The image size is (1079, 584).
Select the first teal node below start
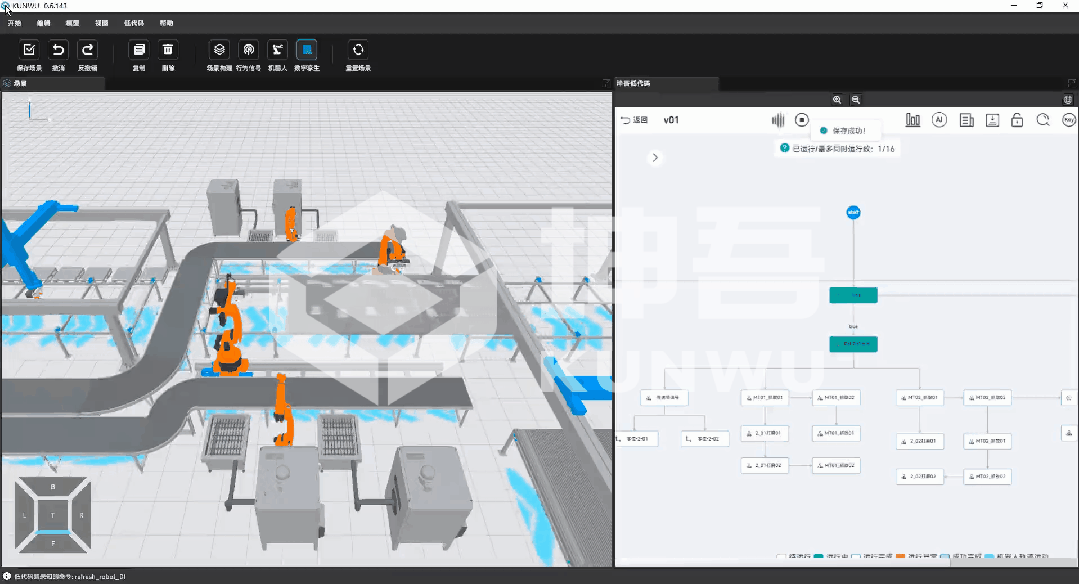(x=853, y=295)
